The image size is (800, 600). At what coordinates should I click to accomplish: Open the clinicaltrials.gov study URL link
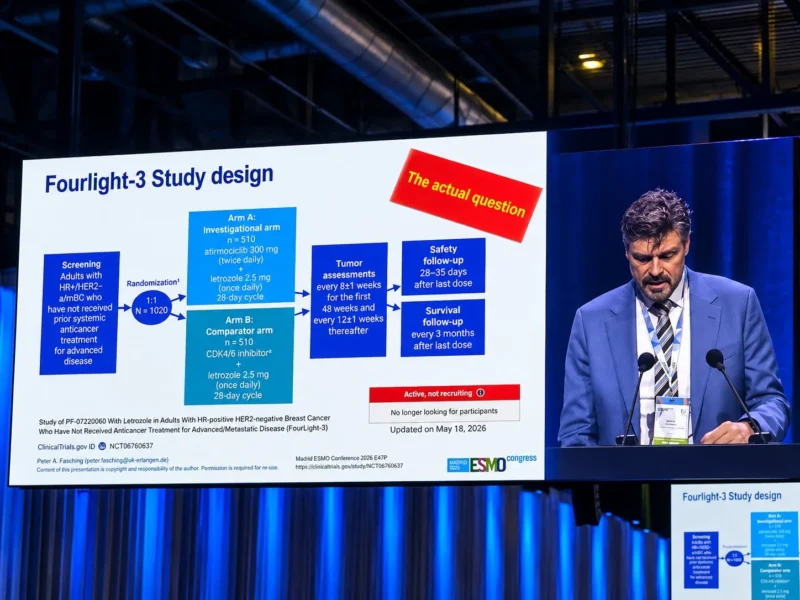click(x=349, y=466)
